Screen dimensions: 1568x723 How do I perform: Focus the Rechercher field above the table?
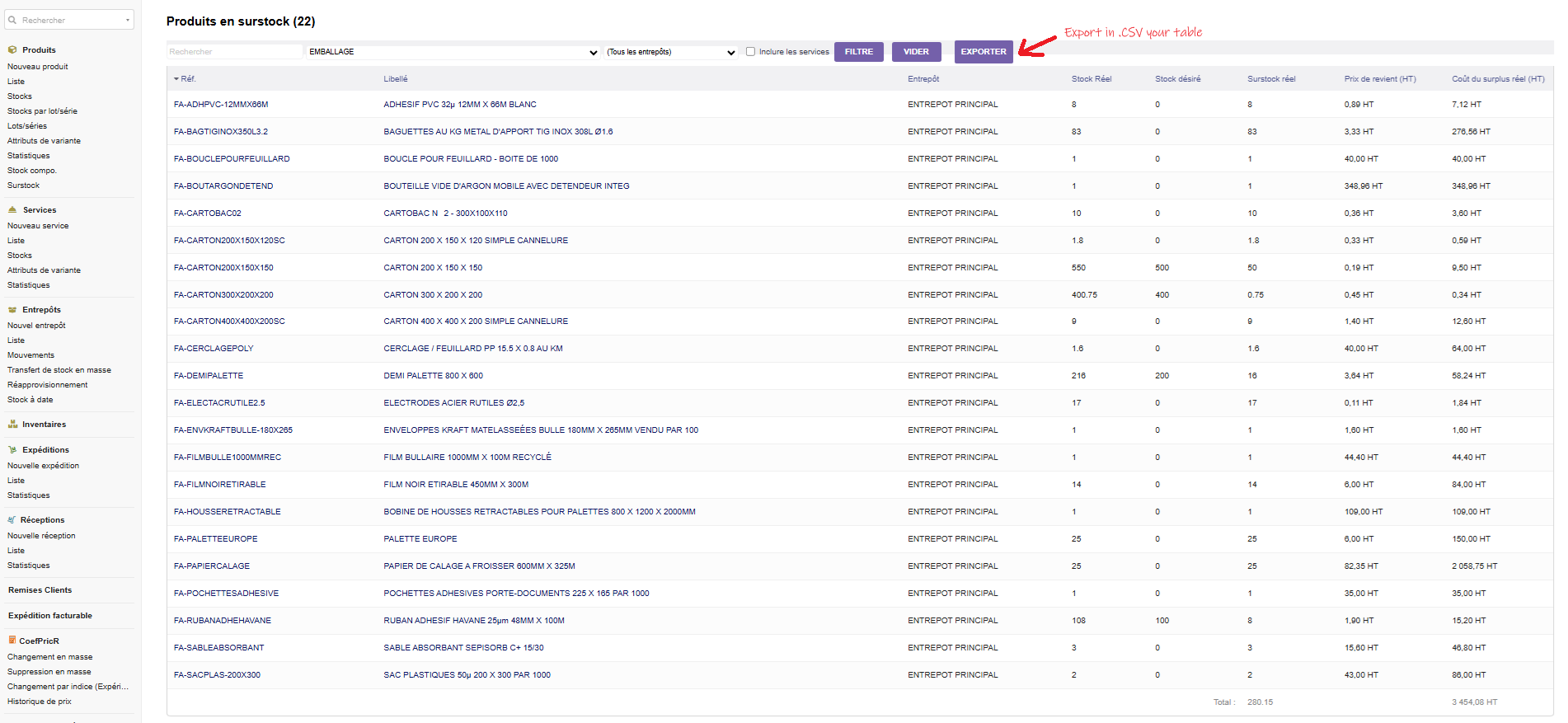235,52
